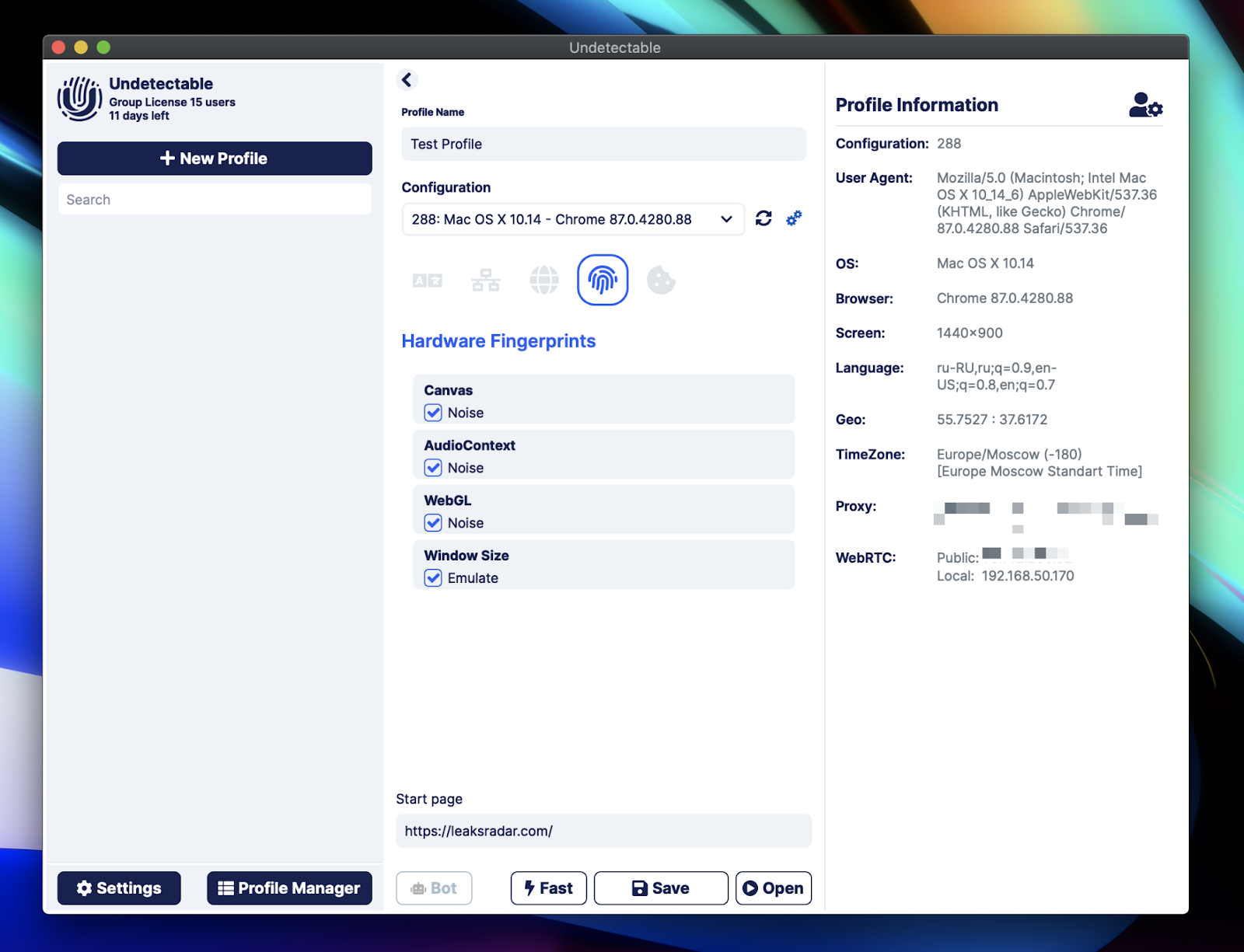Click the refresh configuration icon
The width and height of the screenshot is (1244, 952).
click(x=764, y=218)
